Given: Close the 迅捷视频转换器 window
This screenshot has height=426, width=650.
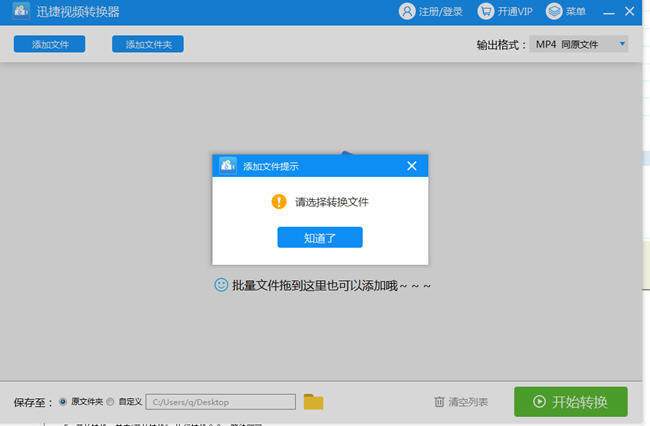Looking at the screenshot, I should [629, 11].
